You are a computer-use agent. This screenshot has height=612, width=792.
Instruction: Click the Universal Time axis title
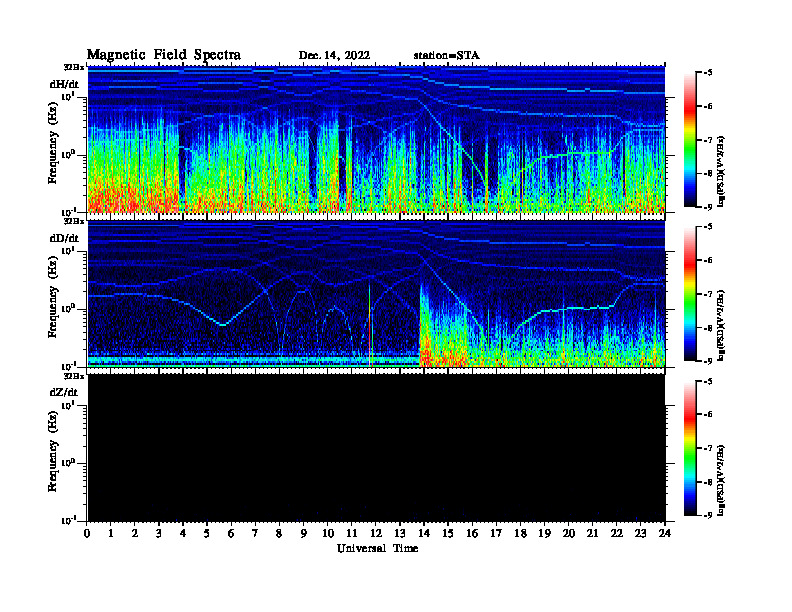coord(377,548)
